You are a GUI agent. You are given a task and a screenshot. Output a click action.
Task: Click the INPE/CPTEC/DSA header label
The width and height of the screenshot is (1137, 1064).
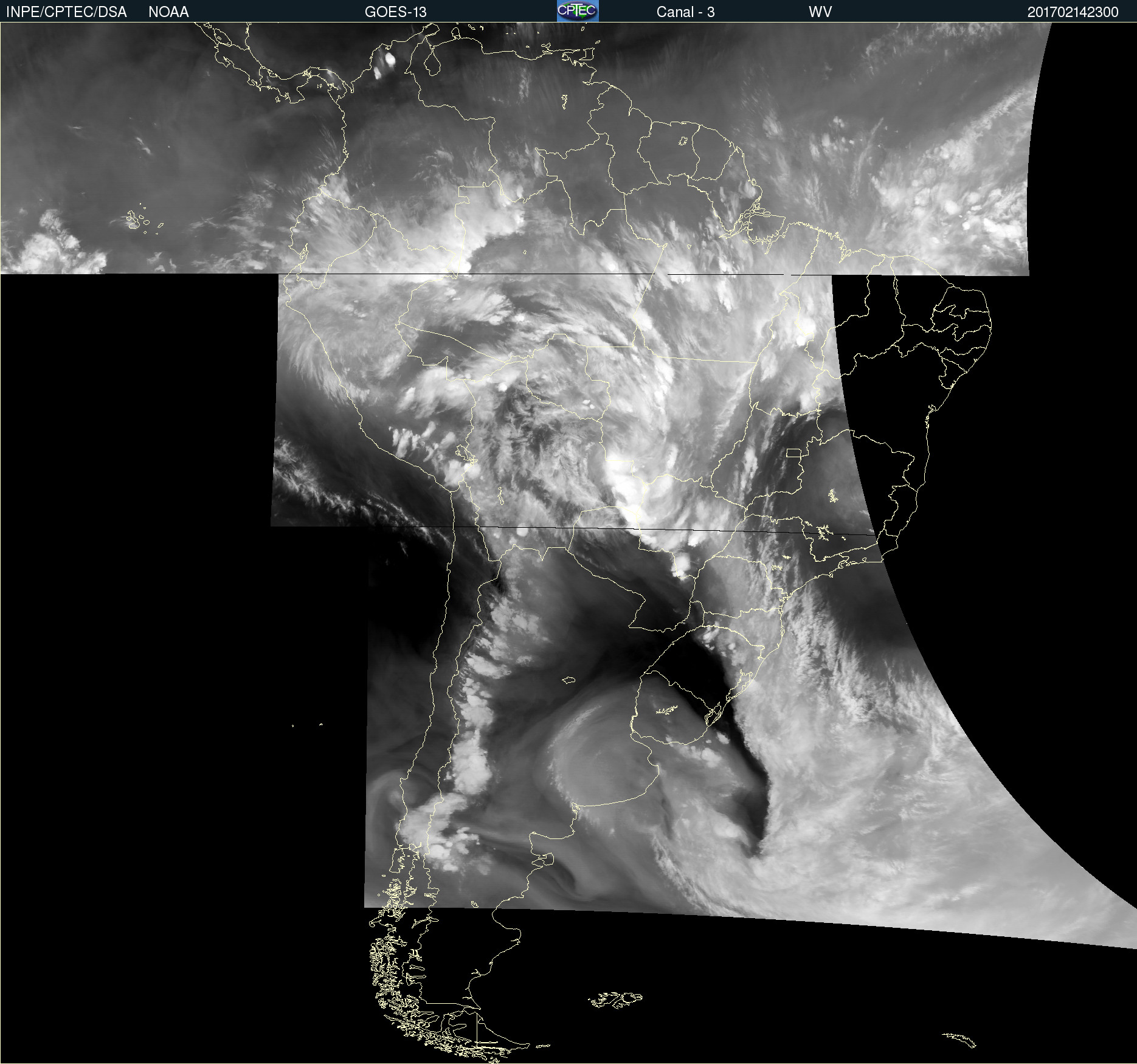(66, 12)
